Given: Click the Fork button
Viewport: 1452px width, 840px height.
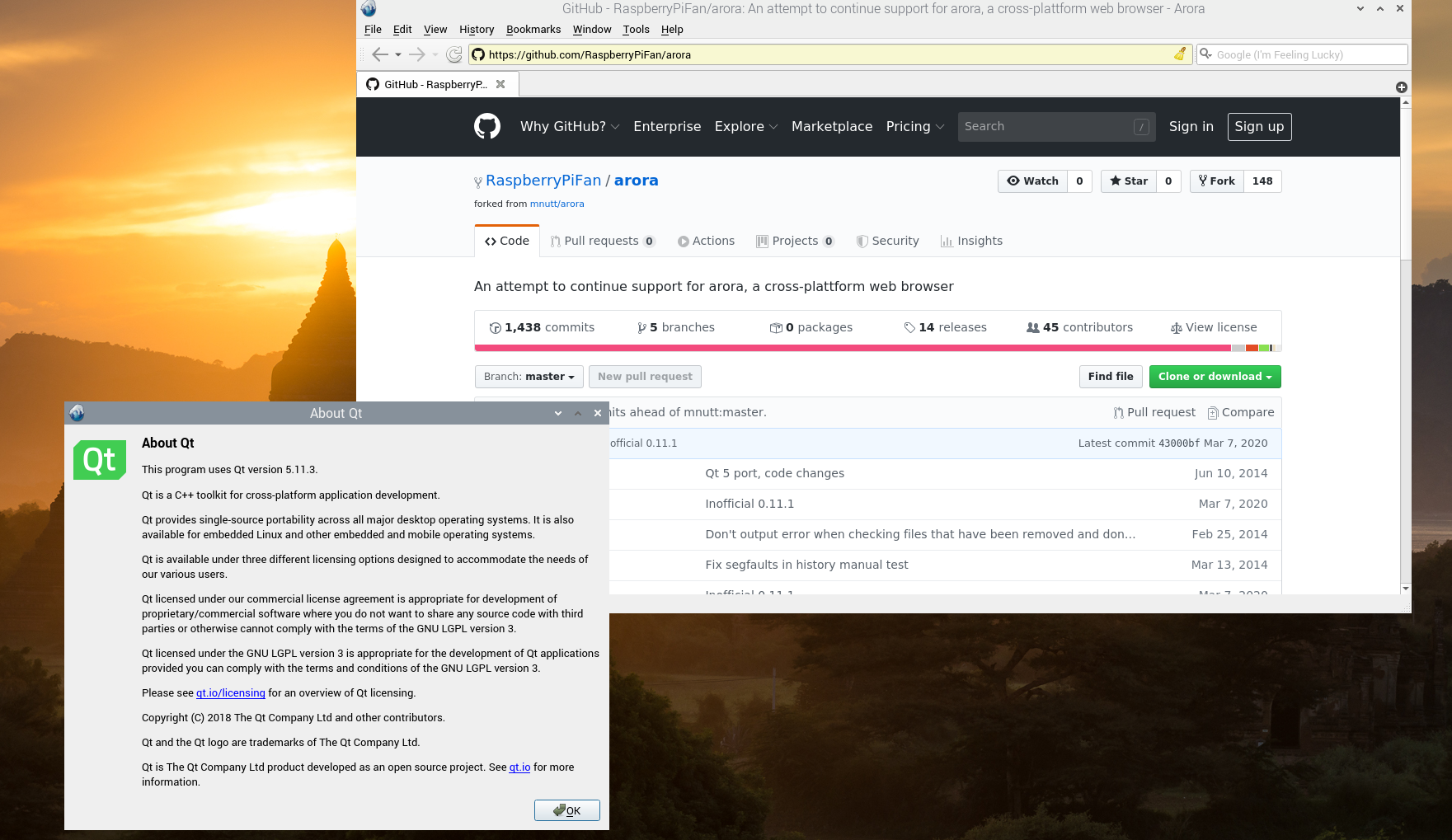Looking at the screenshot, I should click(1217, 181).
